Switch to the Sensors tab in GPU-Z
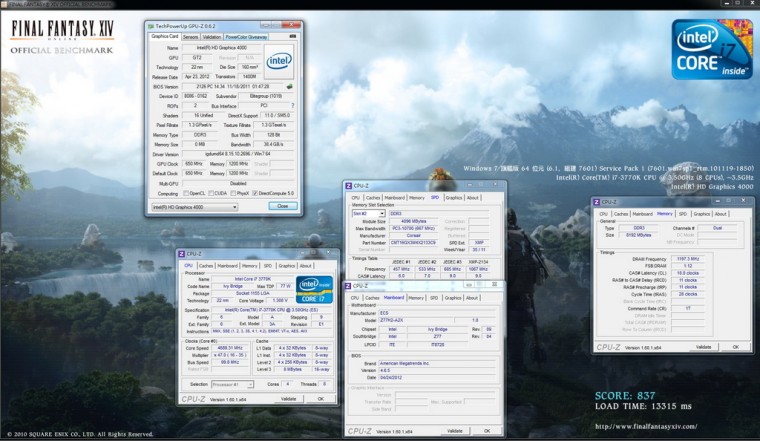 pos(190,36)
